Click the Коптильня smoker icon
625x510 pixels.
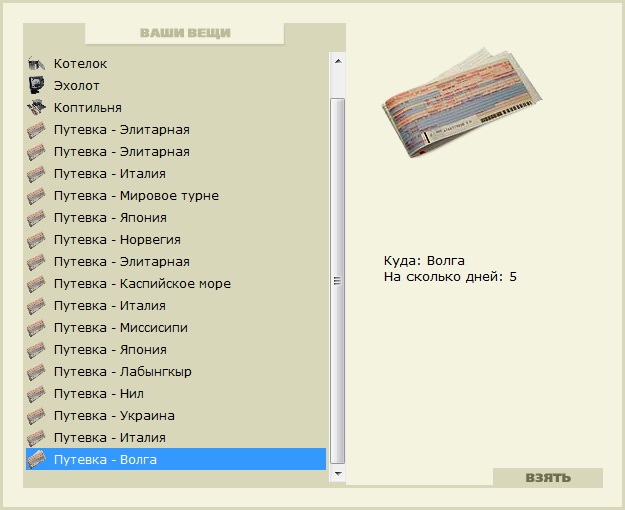36,107
